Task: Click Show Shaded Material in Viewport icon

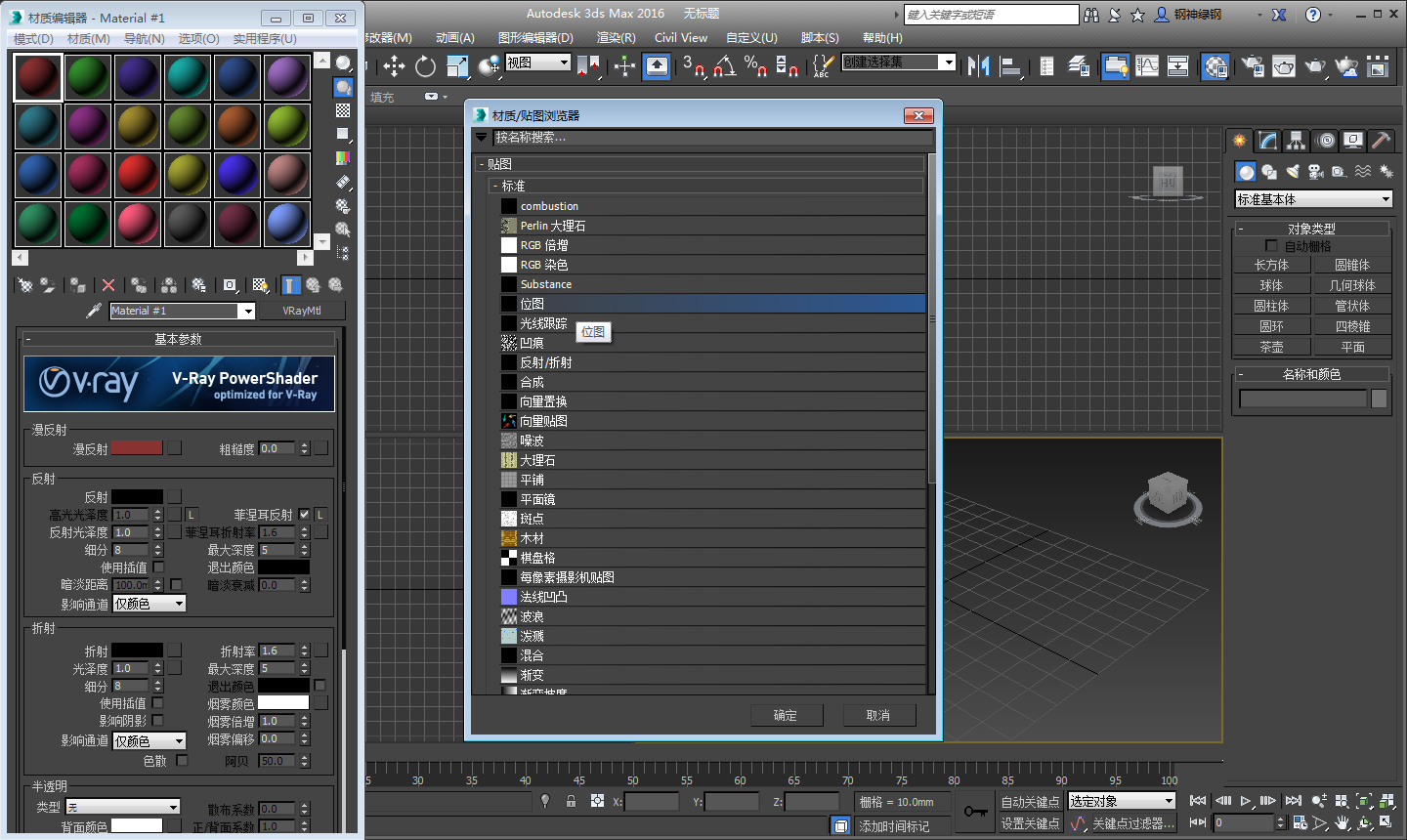Action: (x=261, y=285)
